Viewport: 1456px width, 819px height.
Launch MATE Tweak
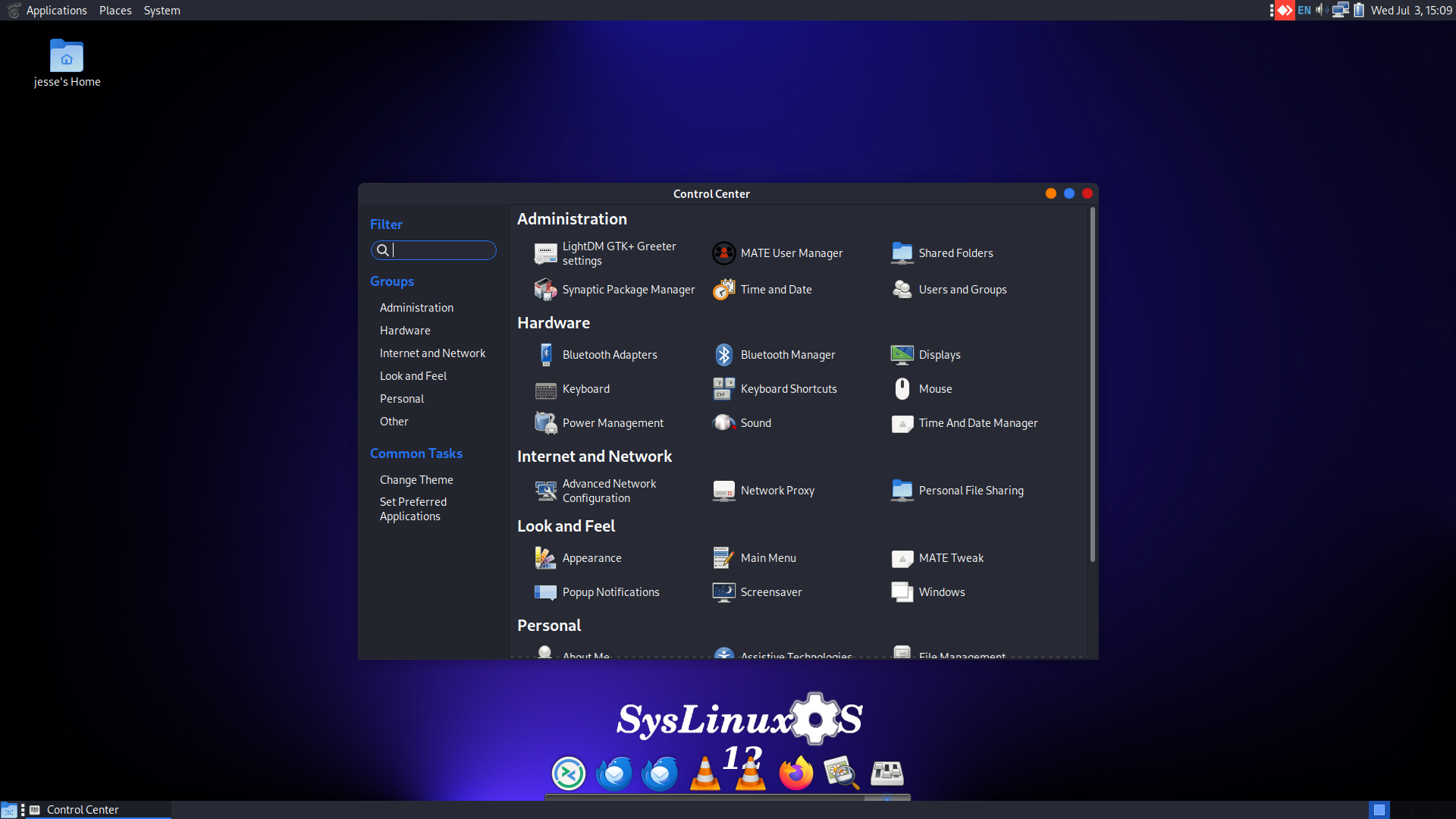(x=937, y=558)
